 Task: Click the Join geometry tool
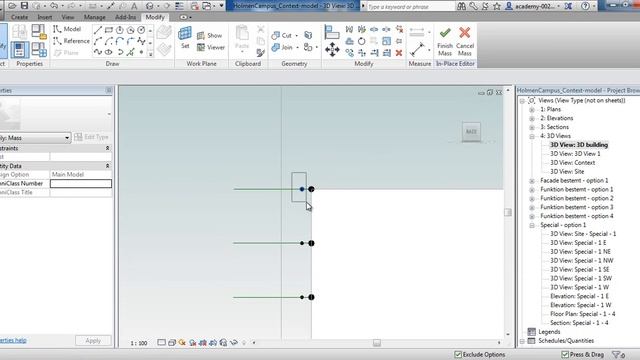click(282, 47)
